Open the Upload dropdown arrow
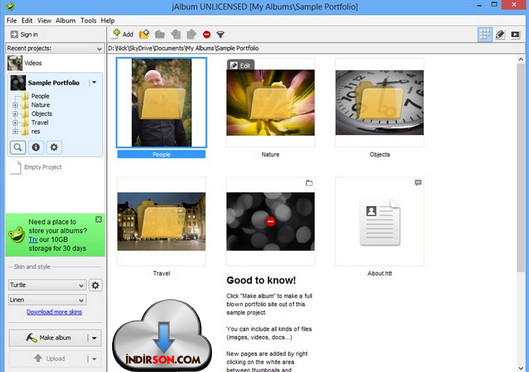 coord(94,359)
